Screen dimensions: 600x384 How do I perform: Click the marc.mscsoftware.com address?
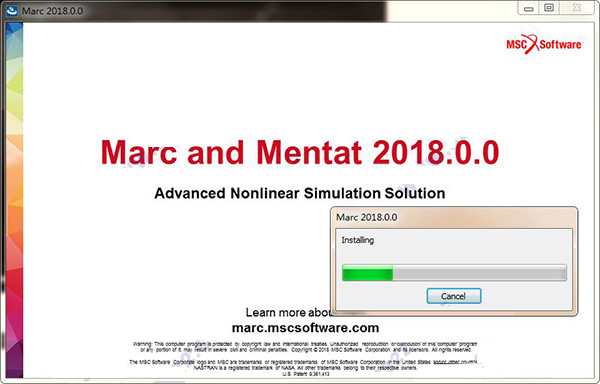305,328
